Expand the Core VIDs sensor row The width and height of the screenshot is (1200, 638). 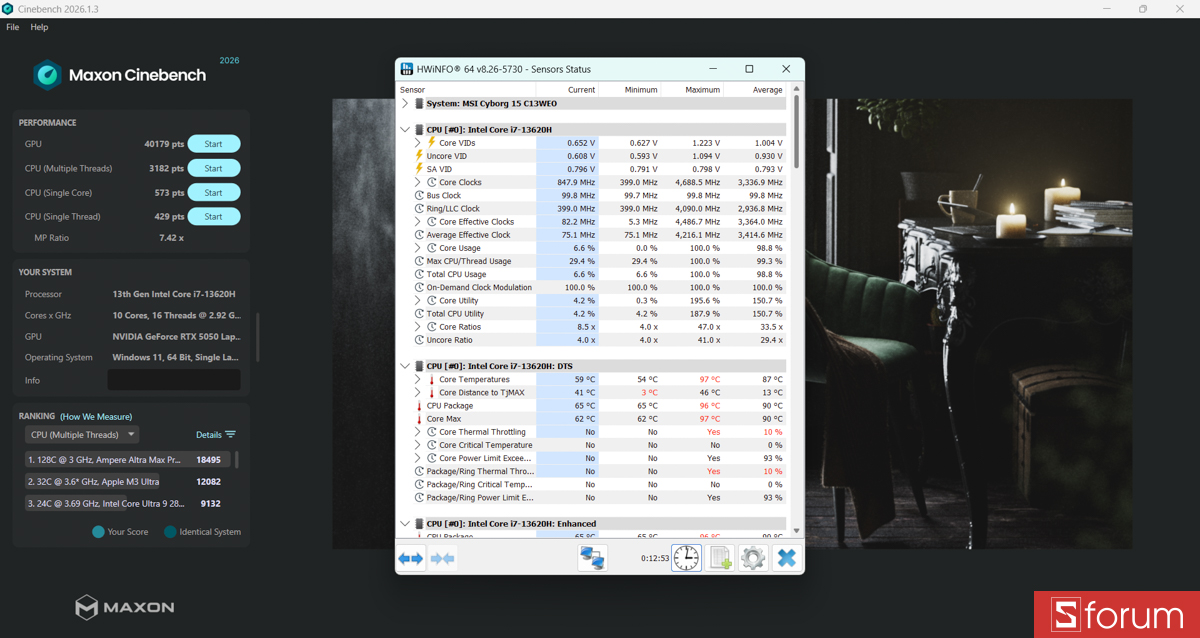418,143
